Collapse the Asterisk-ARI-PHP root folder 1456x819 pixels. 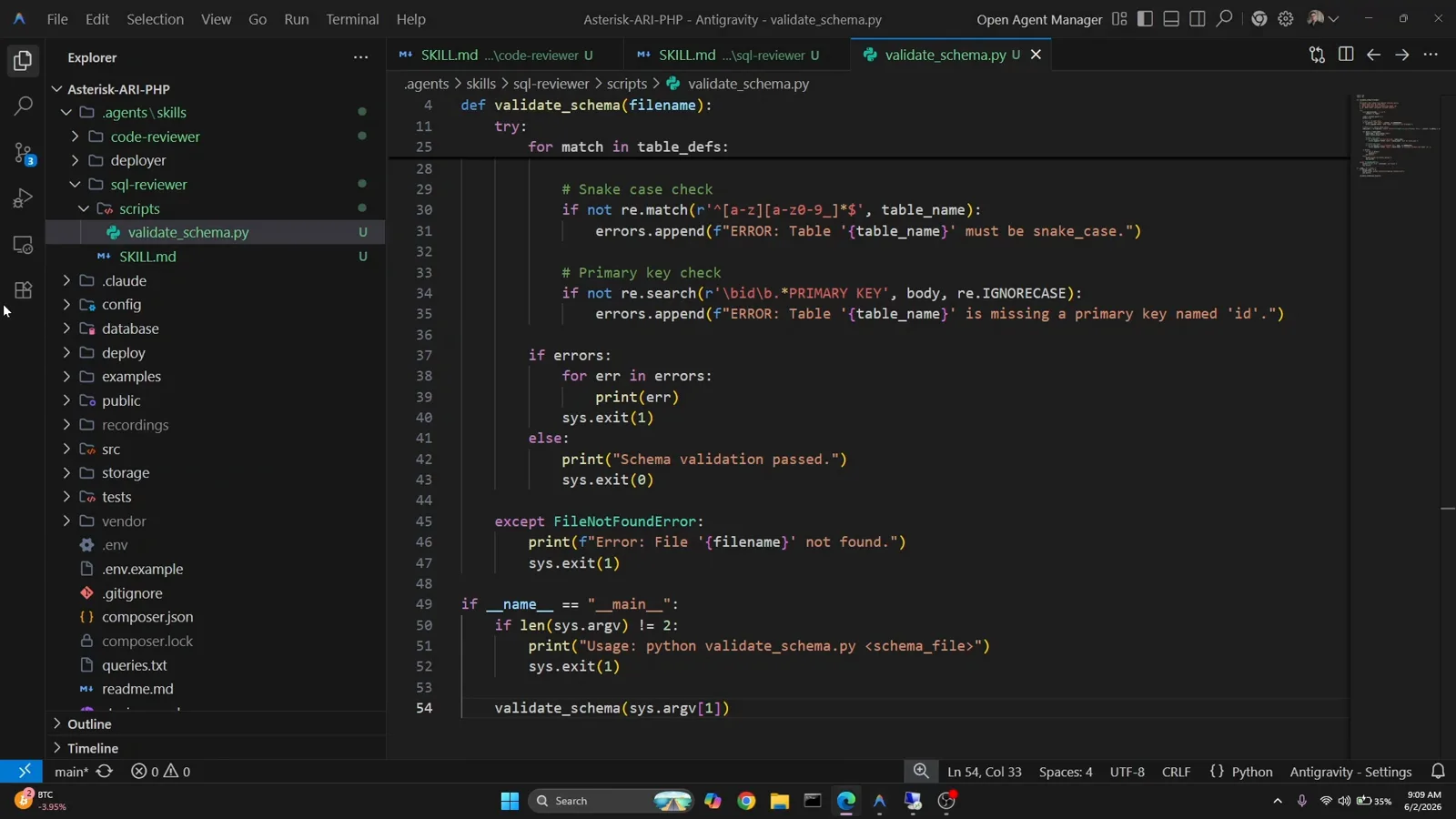coord(57,89)
